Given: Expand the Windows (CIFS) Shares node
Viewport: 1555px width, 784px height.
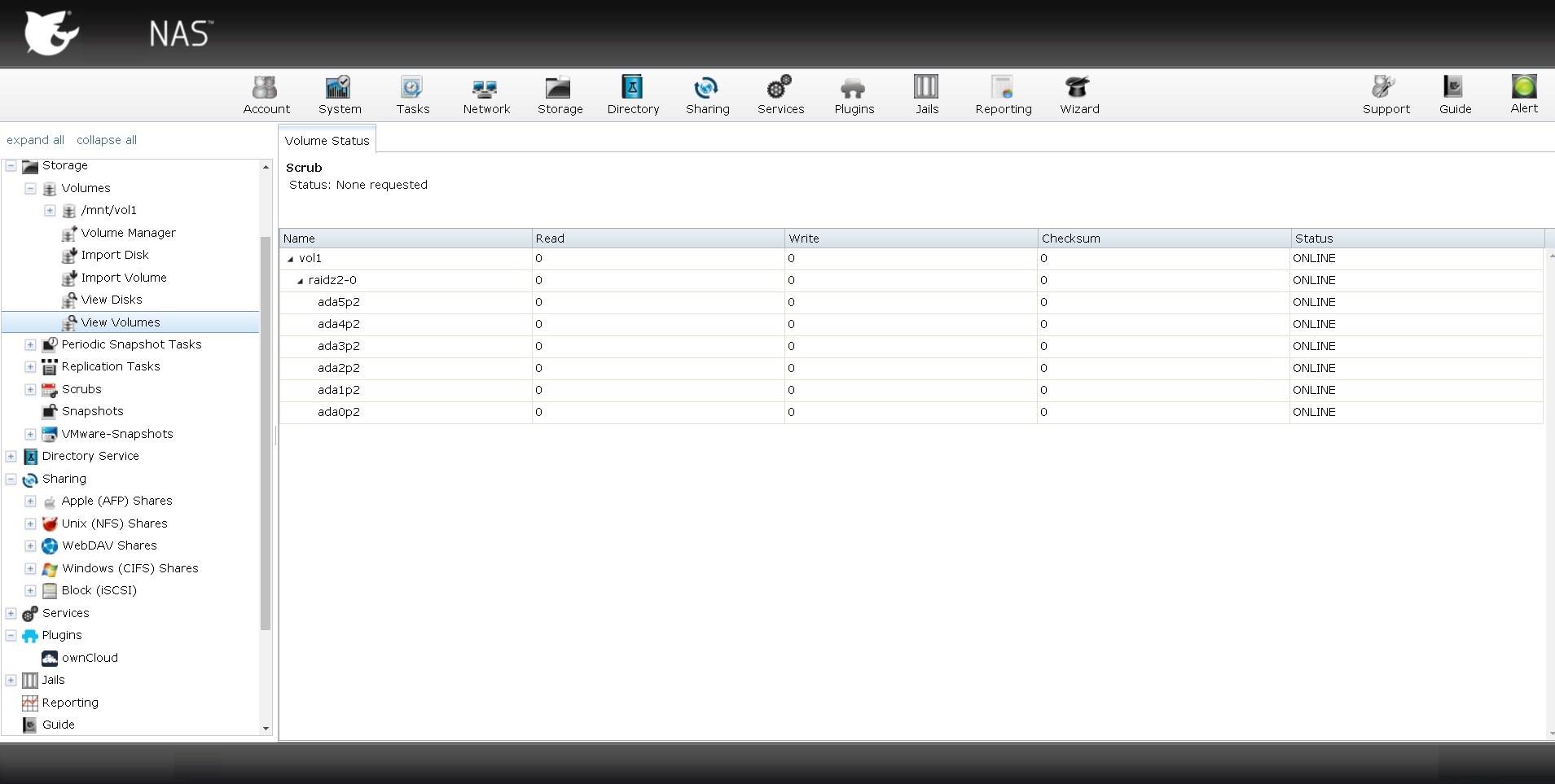Looking at the screenshot, I should (x=30, y=569).
